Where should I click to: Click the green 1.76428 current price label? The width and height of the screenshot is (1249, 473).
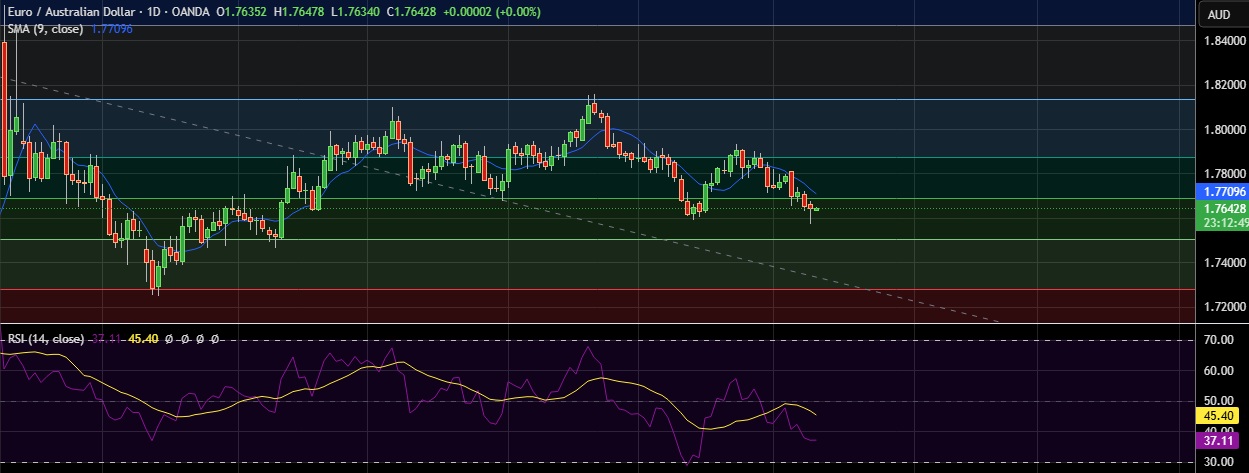point(1222,208)
